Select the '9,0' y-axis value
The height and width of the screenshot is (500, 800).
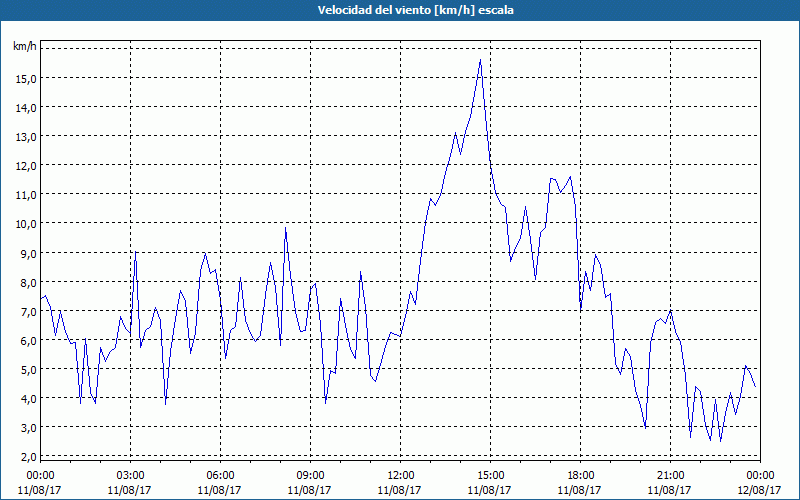tap(29, 254)
